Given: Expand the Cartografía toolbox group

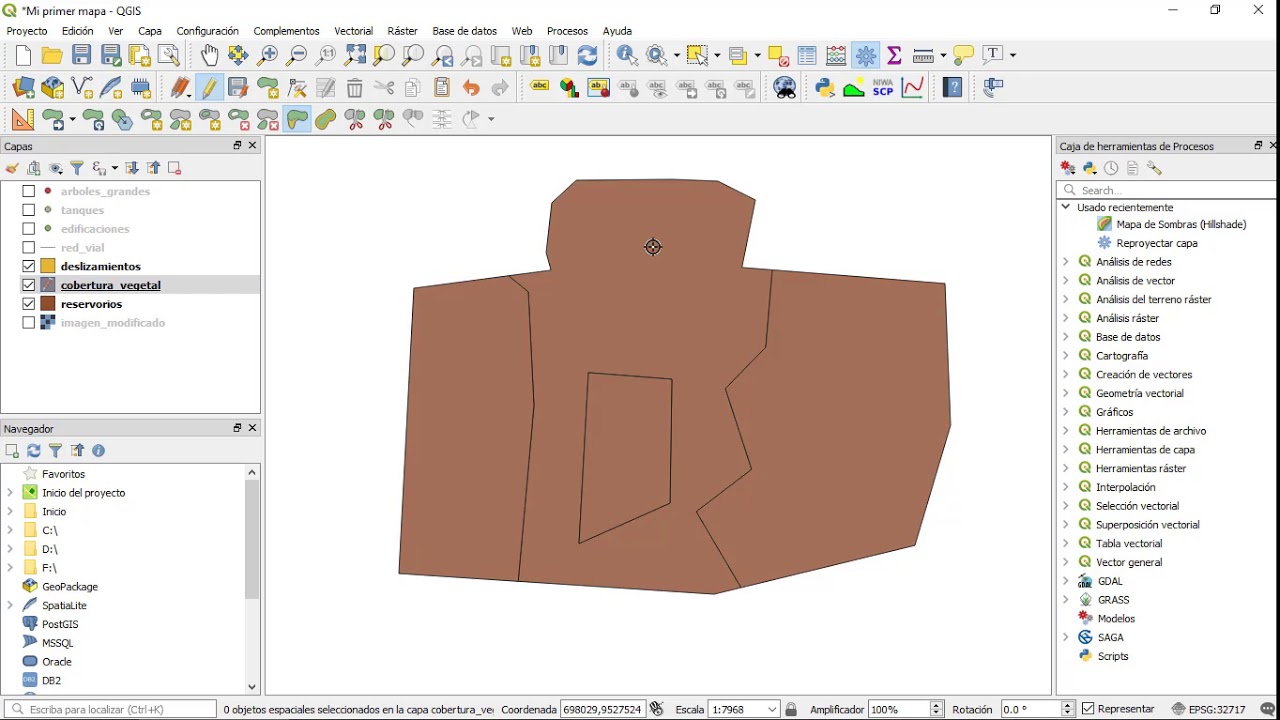Looking at the screenshot, I should coord(1066,356).
